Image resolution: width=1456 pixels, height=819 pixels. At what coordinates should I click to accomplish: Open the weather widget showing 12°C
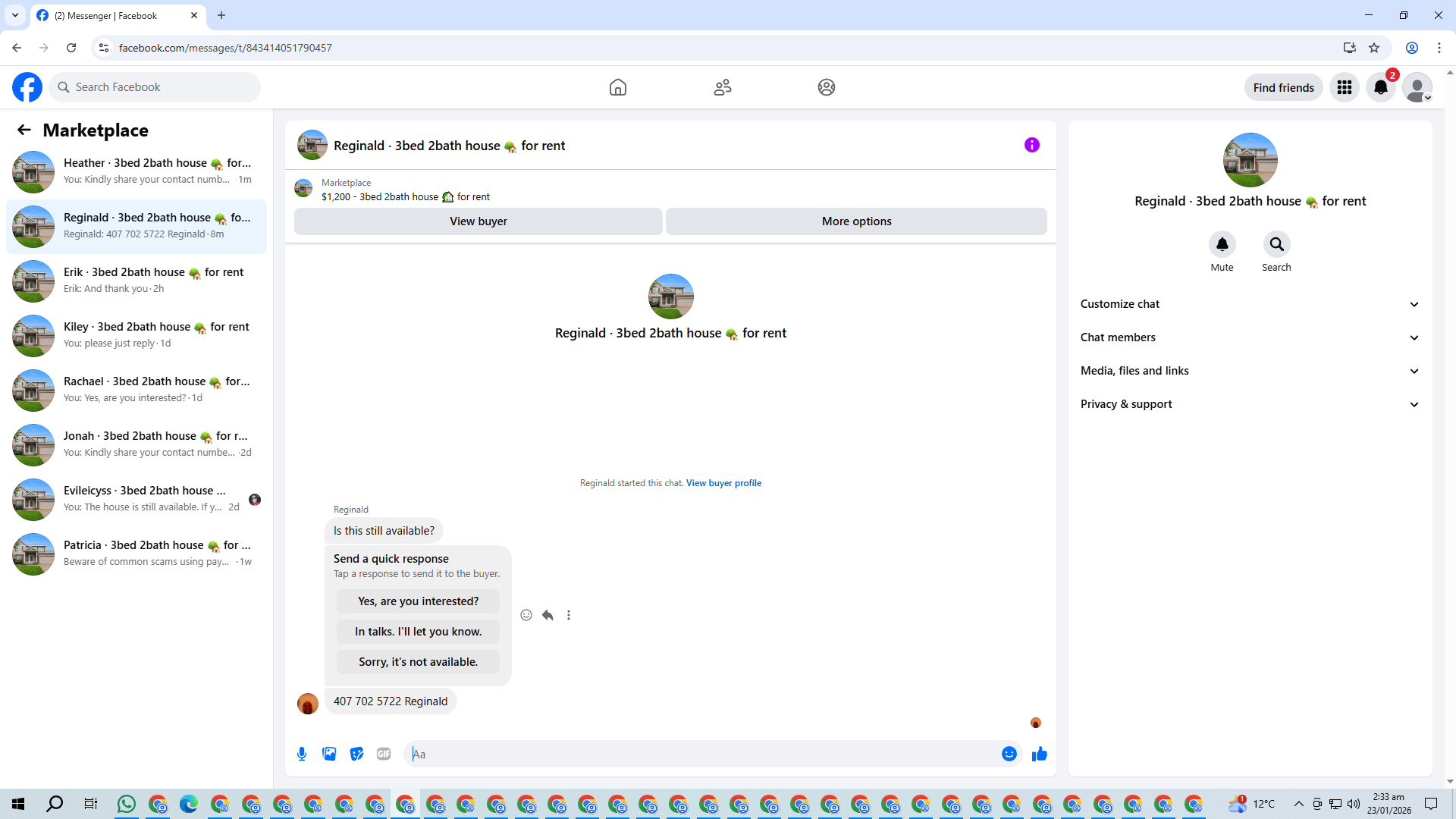[1252, 804]
